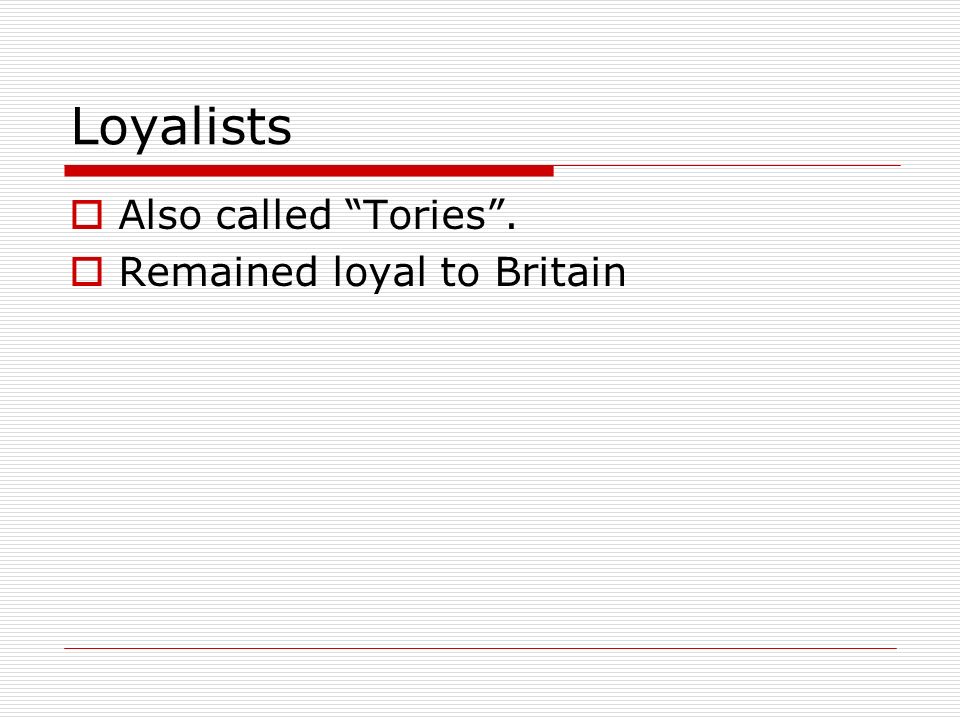Click the word "Britain" in the second bullet
The height and width of the screenshot is (720, 960).
[x=560, y=271]
